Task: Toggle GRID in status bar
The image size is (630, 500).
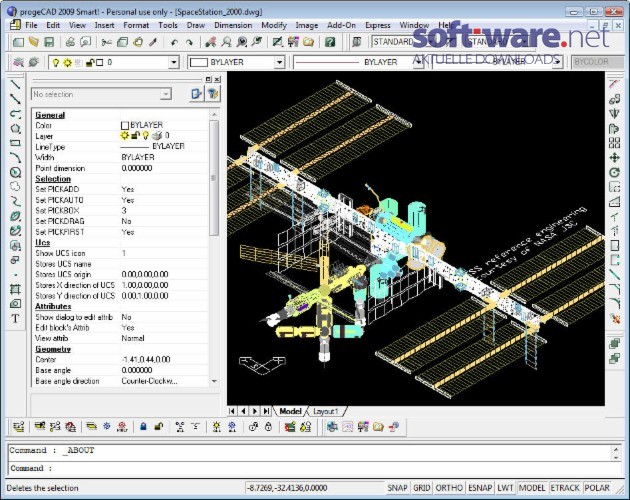Action: point(421,488)
